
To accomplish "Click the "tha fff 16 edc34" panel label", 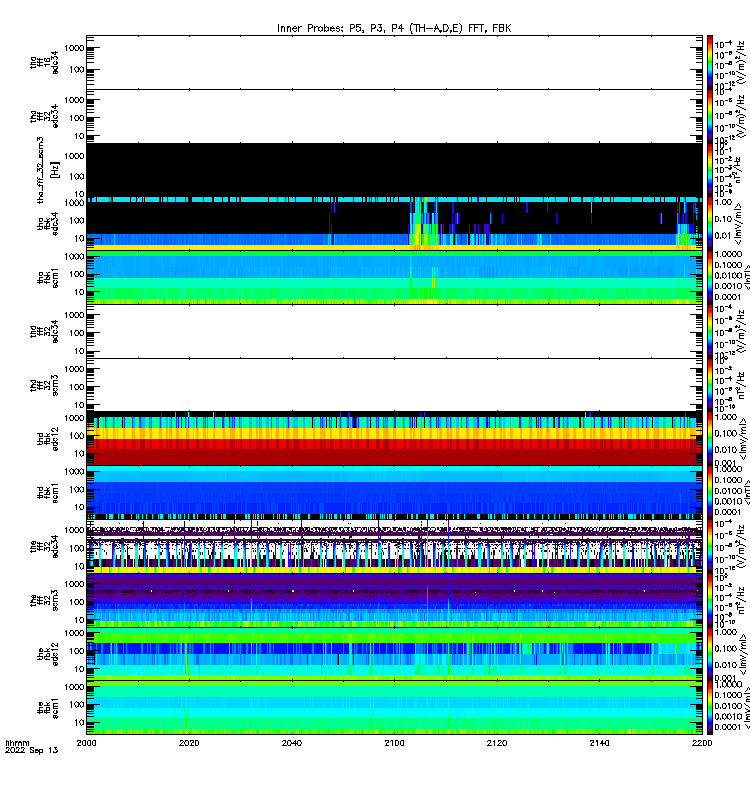I will pos(44,63).
